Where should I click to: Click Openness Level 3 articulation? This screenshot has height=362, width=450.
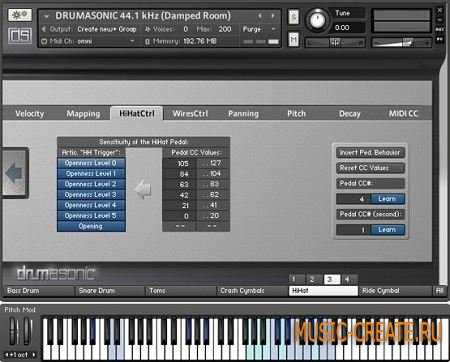tap(91, 195)
